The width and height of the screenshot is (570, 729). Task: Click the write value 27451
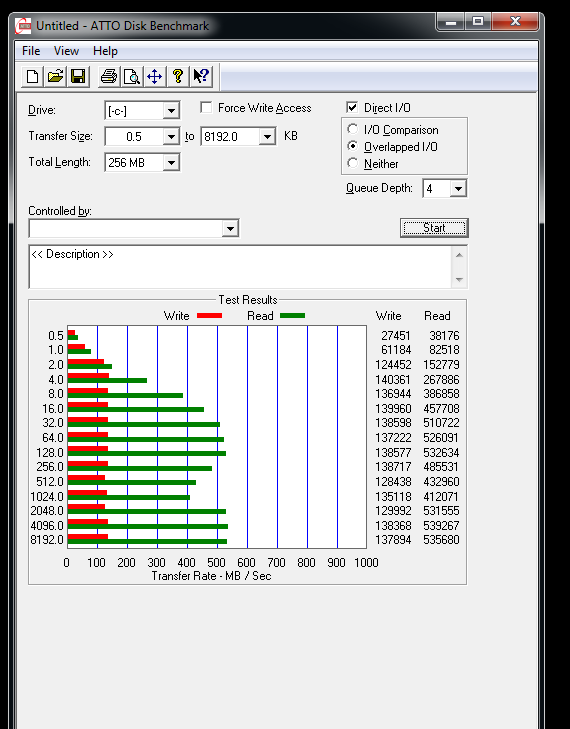(396, 336)
